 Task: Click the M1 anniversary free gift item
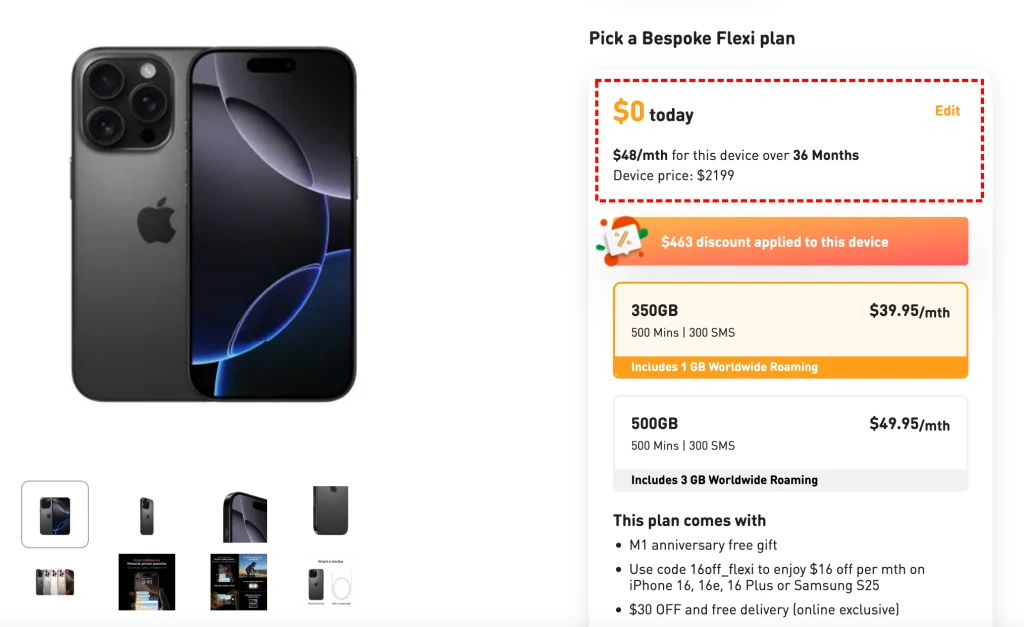click(703, 545)
